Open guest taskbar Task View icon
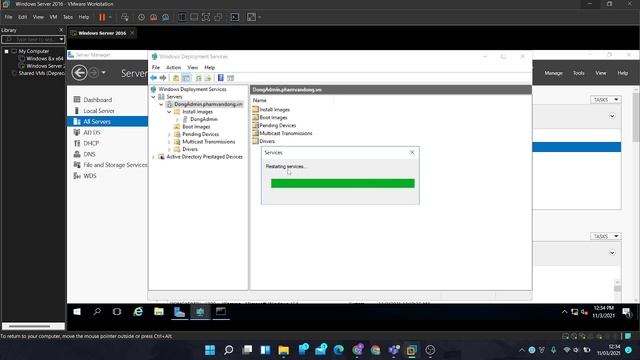 coord(117,312)
